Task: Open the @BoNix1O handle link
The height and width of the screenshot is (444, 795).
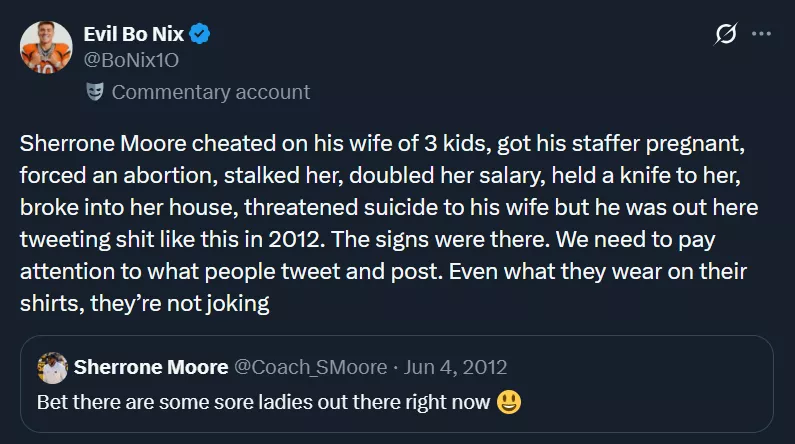Action: pyautogui.click(x=132, y=60)
